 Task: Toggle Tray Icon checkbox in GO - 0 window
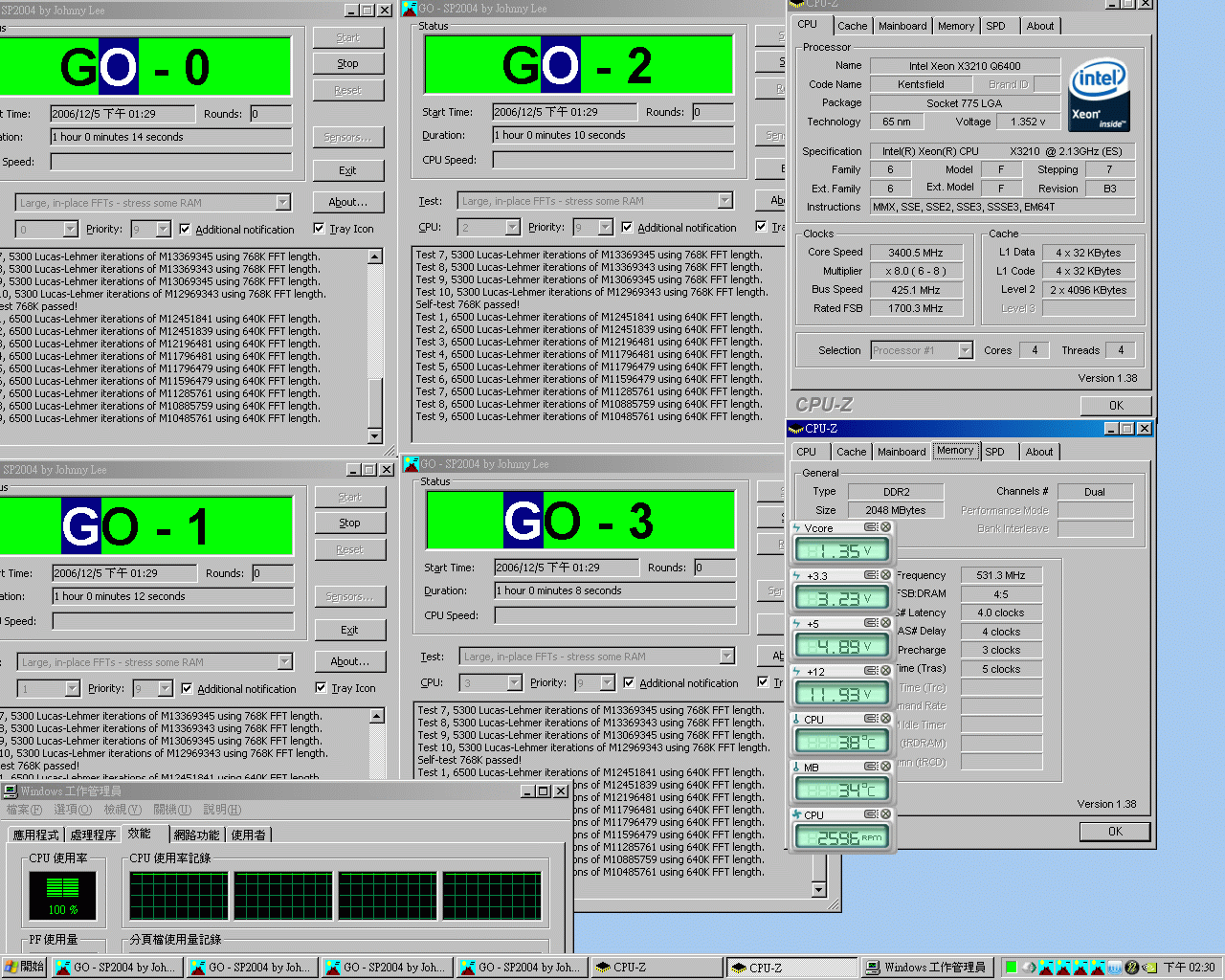[344, 229]
